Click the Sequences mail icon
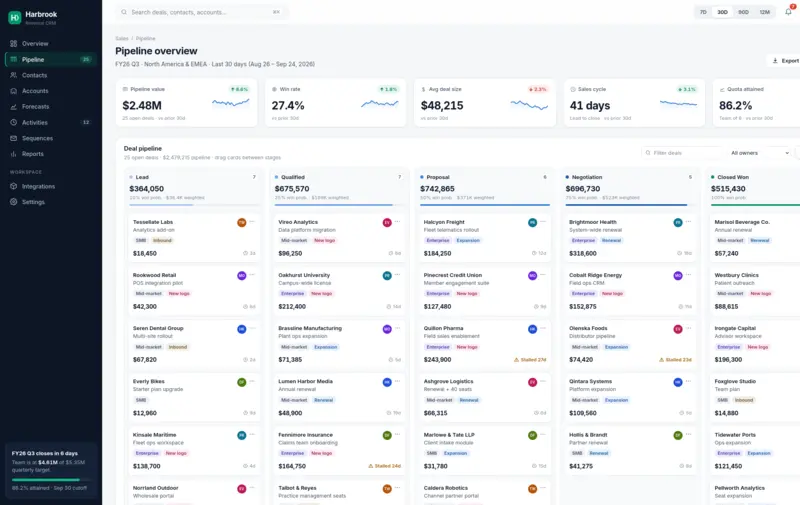Viewport: 800px width, 505px height. point(14,138)
